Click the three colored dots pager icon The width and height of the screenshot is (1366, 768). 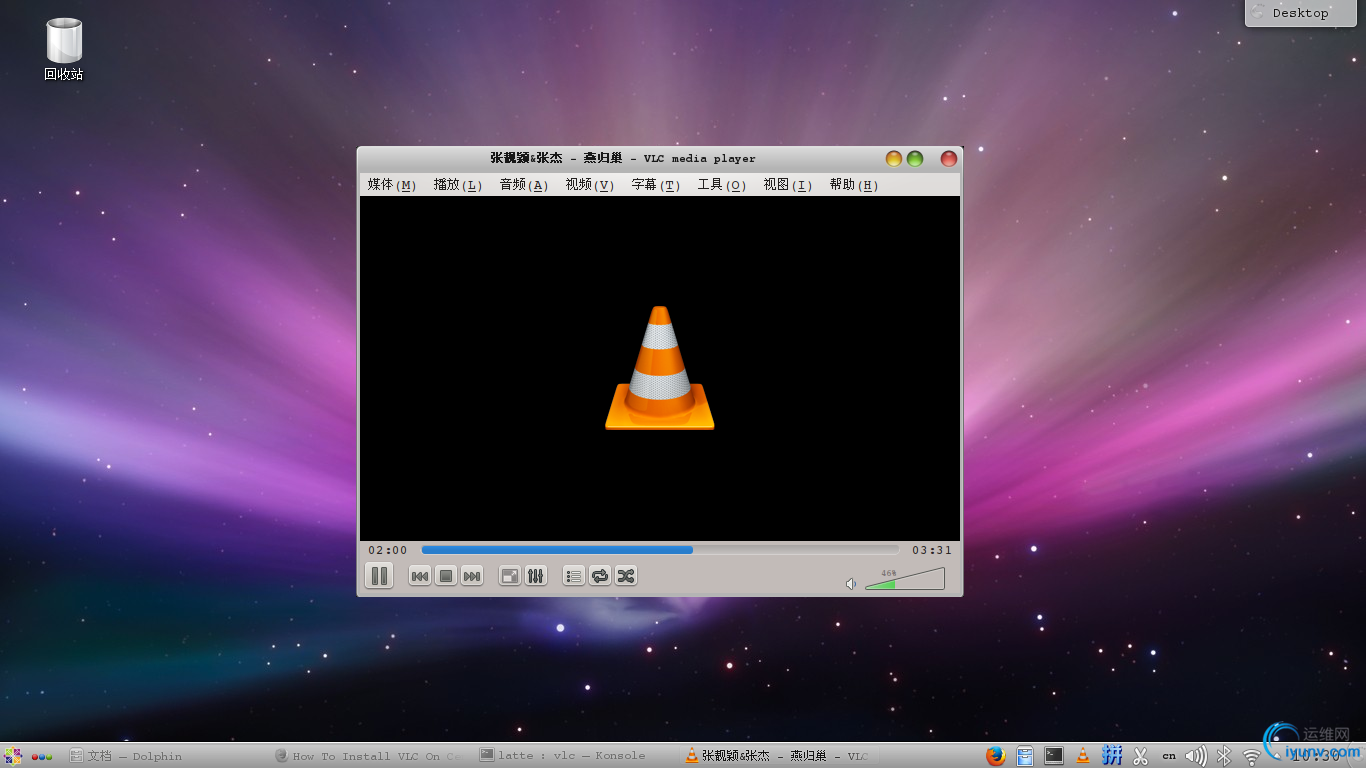(x=42, y=757)
